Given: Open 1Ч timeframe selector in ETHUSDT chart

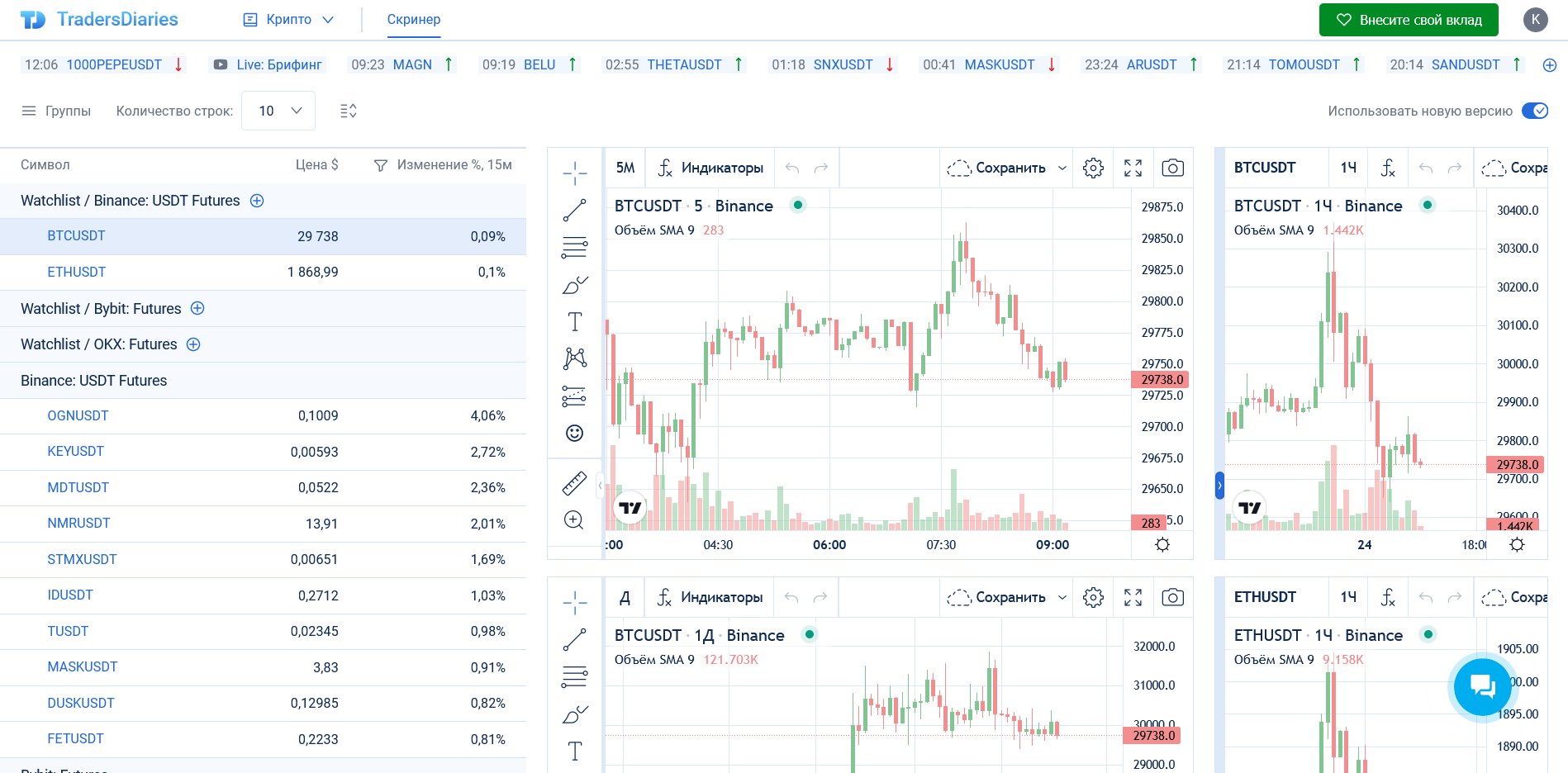Looking at the screenshot, I should 1348,597.
